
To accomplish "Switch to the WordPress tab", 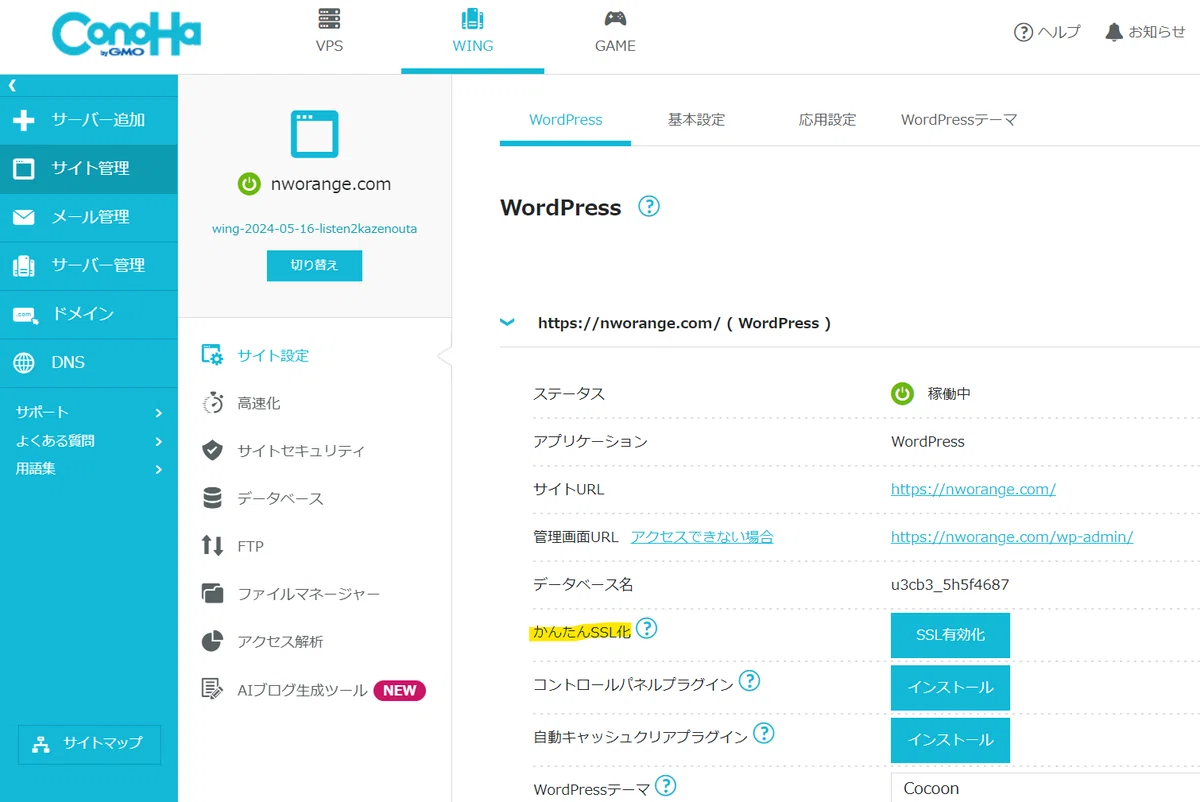I will point(566,120).
